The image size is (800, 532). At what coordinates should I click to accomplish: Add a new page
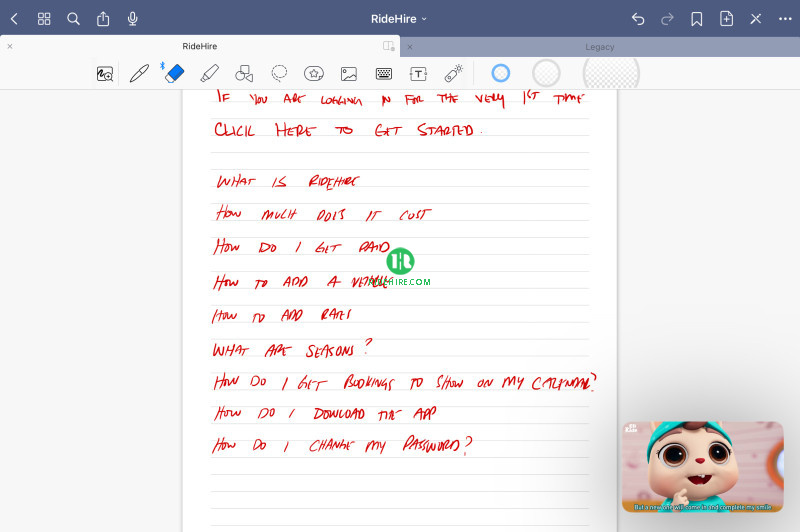pos(726,19)
